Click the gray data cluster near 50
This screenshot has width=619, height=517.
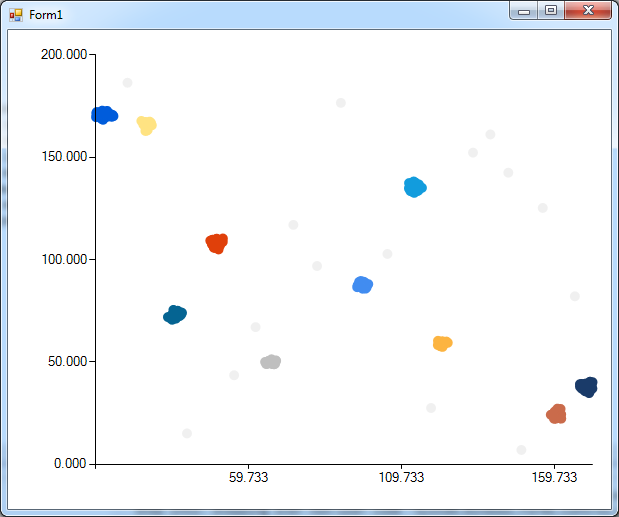pos(271,362)
